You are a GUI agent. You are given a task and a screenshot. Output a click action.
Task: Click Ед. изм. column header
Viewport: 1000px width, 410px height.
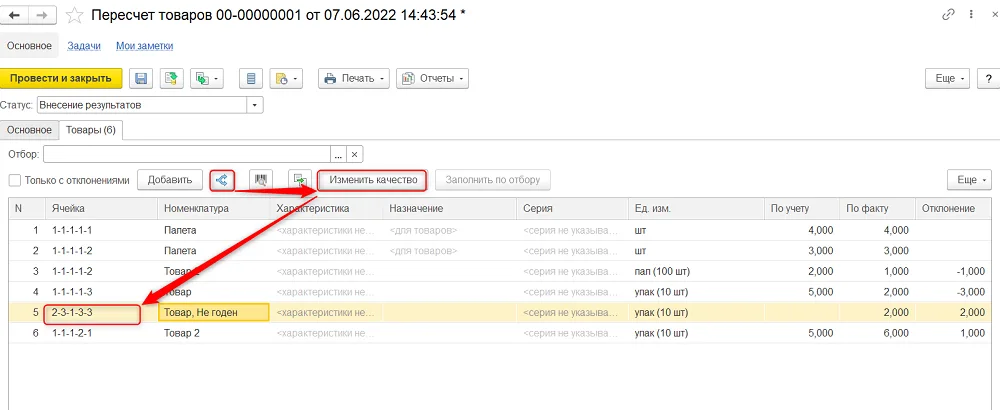695,209
